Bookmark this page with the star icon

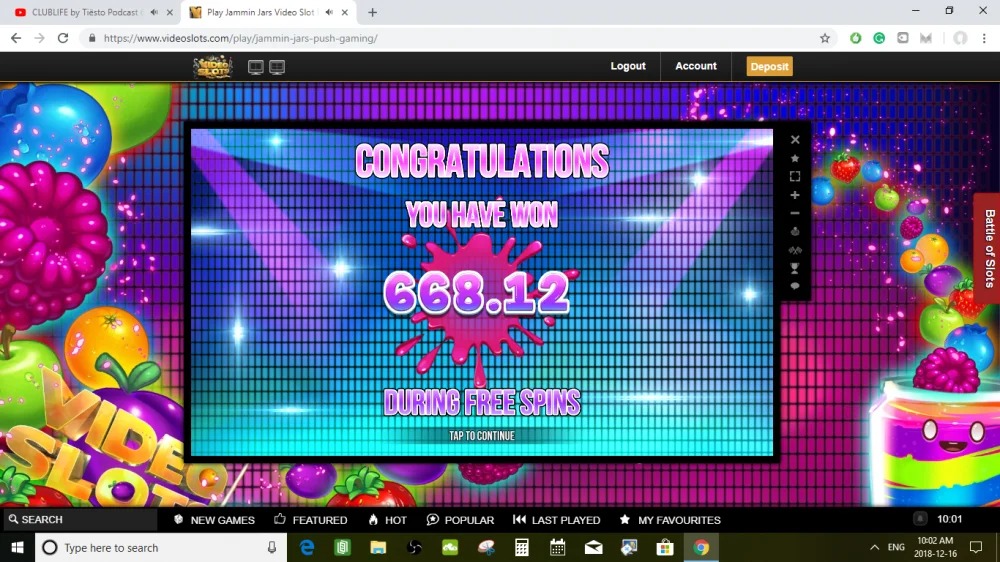[x=825, y=38]
